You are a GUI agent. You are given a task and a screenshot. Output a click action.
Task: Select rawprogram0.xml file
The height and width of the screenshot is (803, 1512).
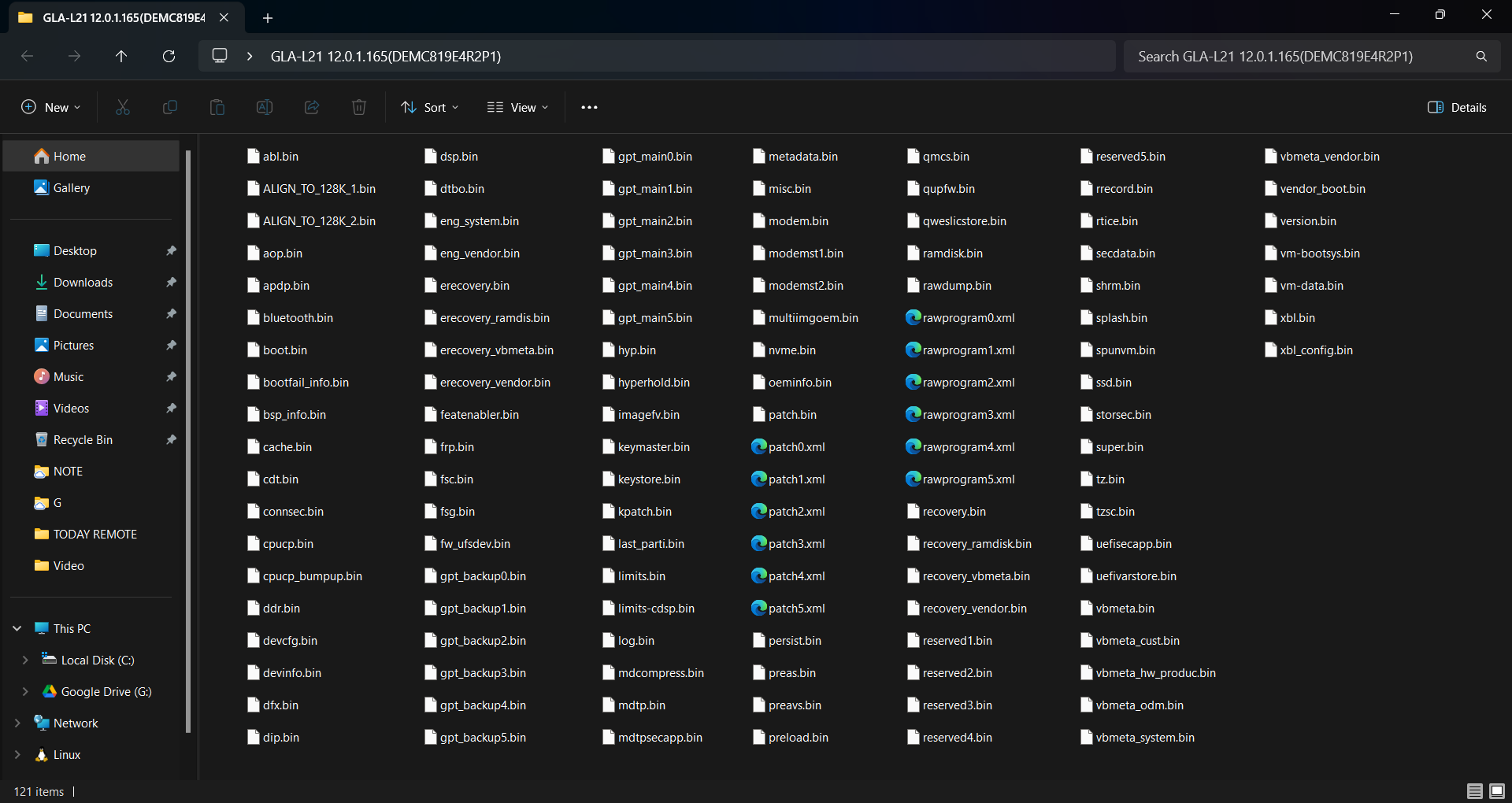tap(960, 318)
